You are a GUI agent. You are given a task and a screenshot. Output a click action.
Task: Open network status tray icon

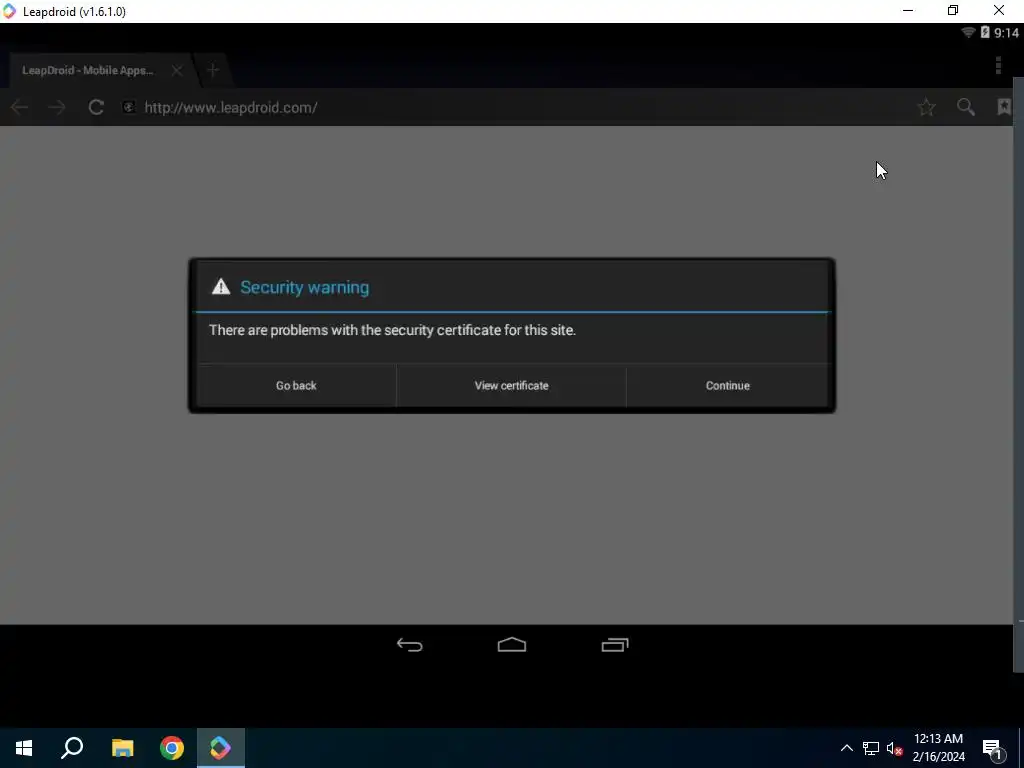(x=871, y=748)
